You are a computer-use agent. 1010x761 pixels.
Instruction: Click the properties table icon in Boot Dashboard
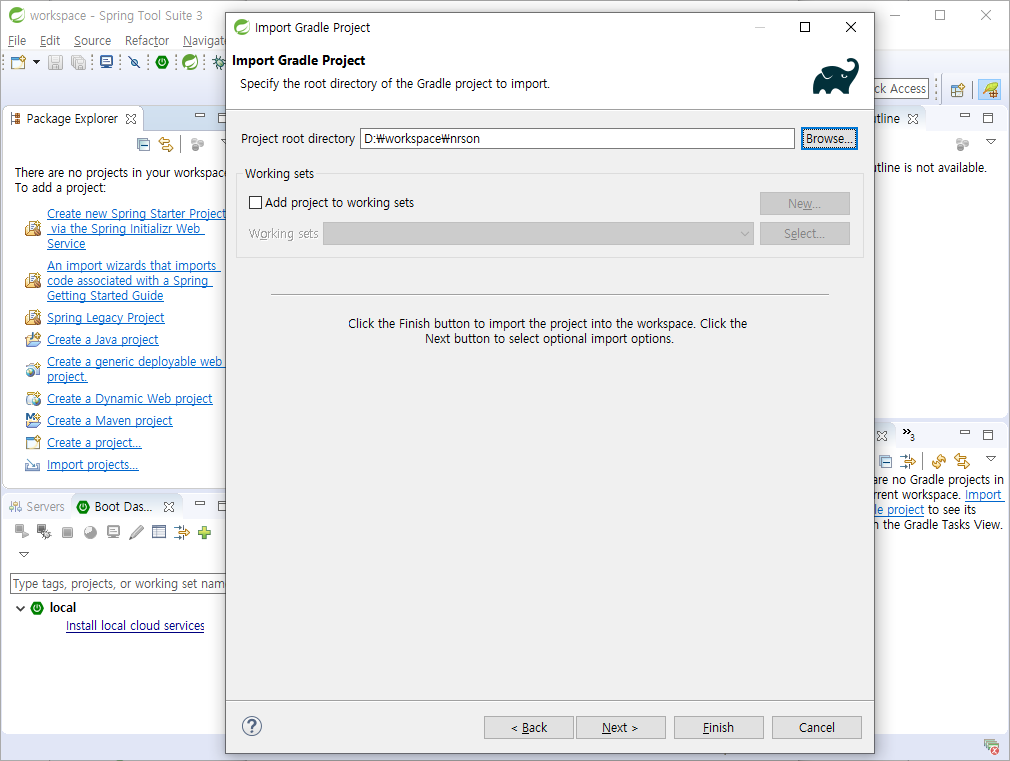tap(159, 532)
